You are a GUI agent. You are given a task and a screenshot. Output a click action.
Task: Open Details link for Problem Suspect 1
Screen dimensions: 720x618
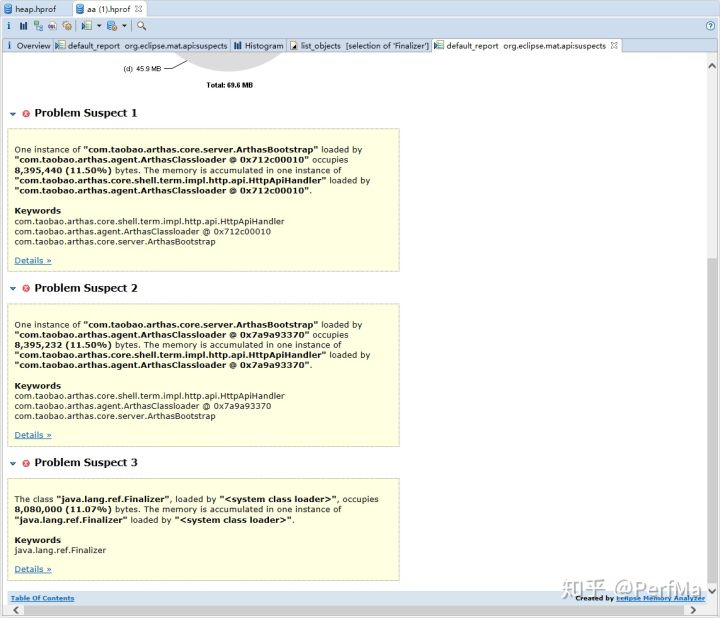click(33, 260)
